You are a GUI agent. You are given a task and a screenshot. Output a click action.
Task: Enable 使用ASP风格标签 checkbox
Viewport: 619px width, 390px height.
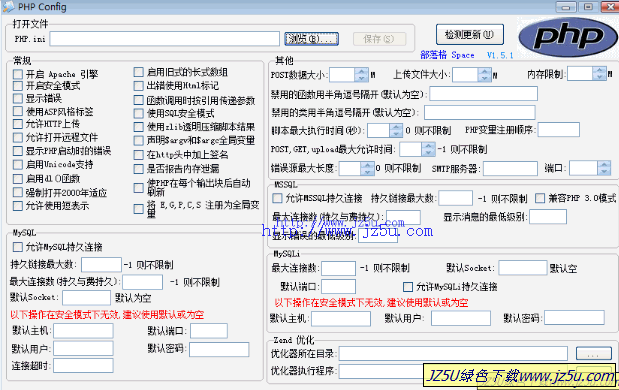[18, 111]
